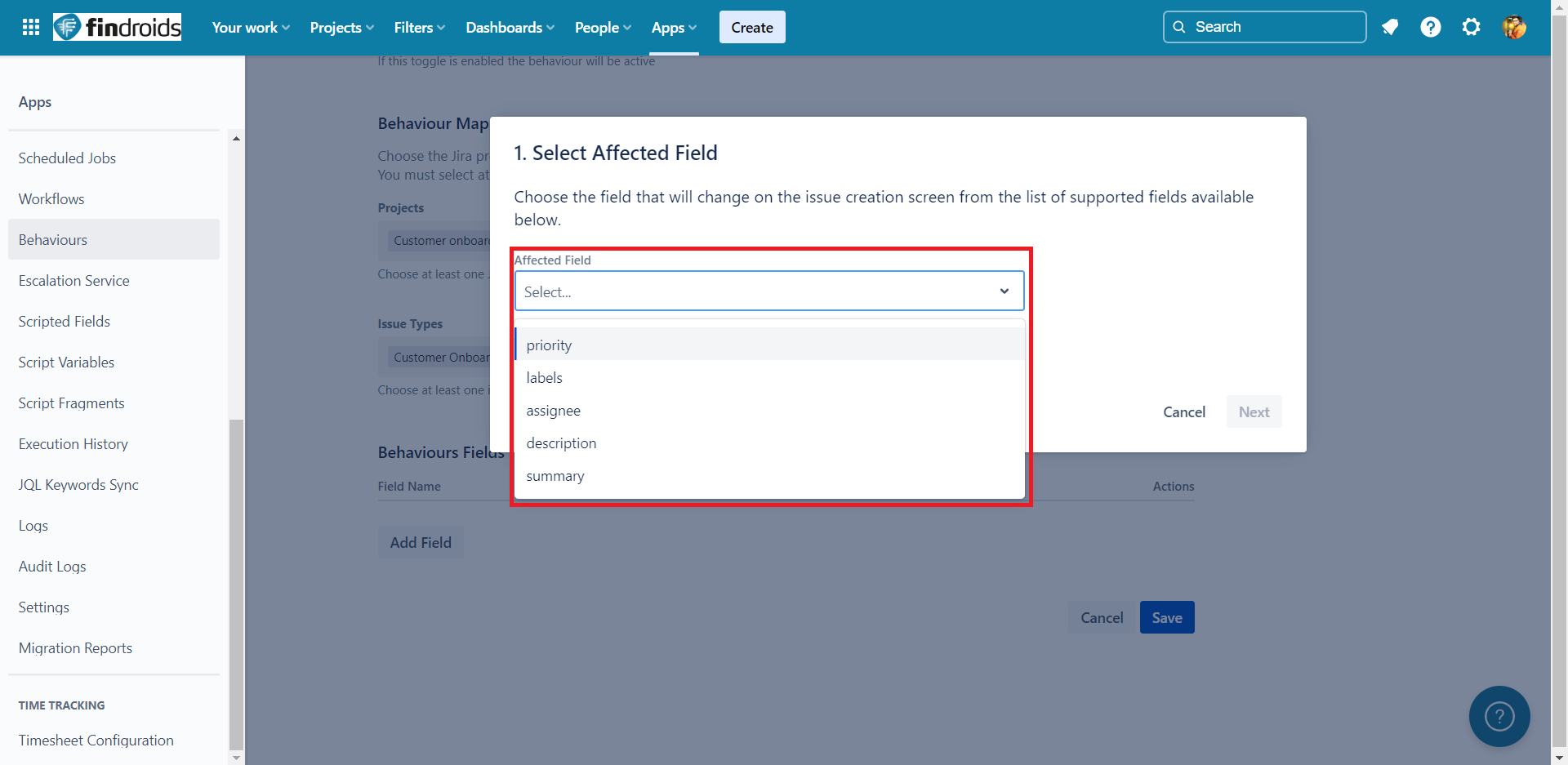Open Migration Reports in the sidebar
1568x765 pixels.
[114, 647]
